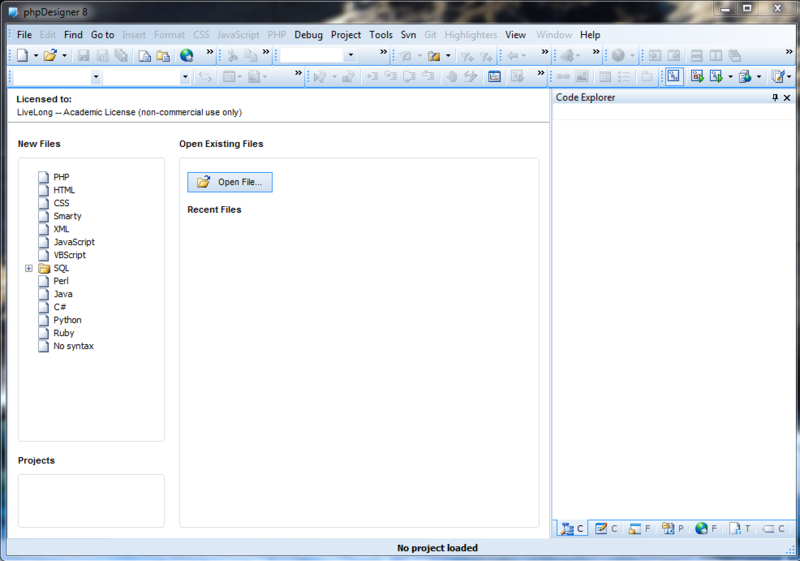Open the Project menu
Viewport: 800px width, 561px height.
tap(346, 35)
